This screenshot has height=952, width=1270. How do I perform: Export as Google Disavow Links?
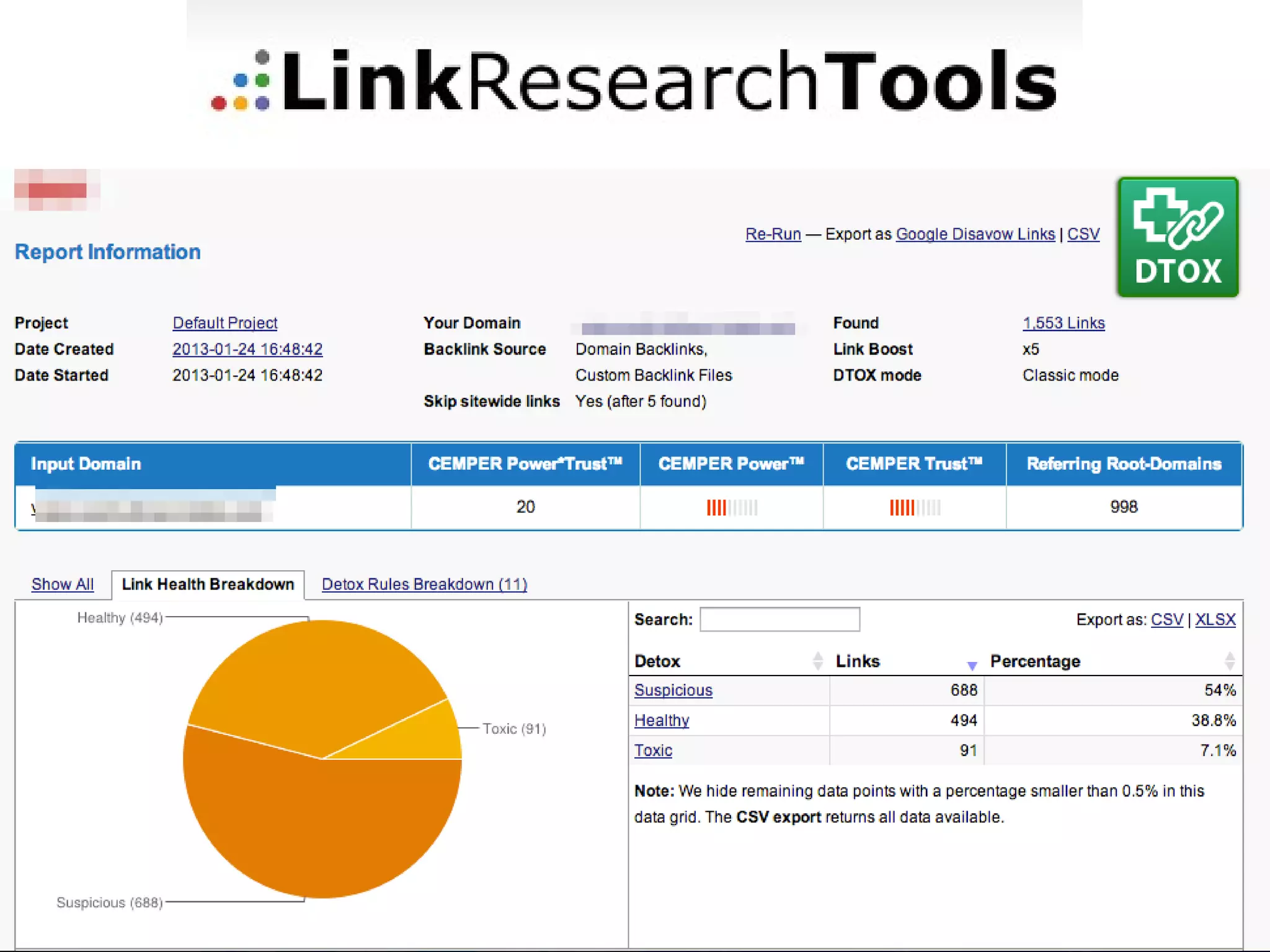point(975,234)
